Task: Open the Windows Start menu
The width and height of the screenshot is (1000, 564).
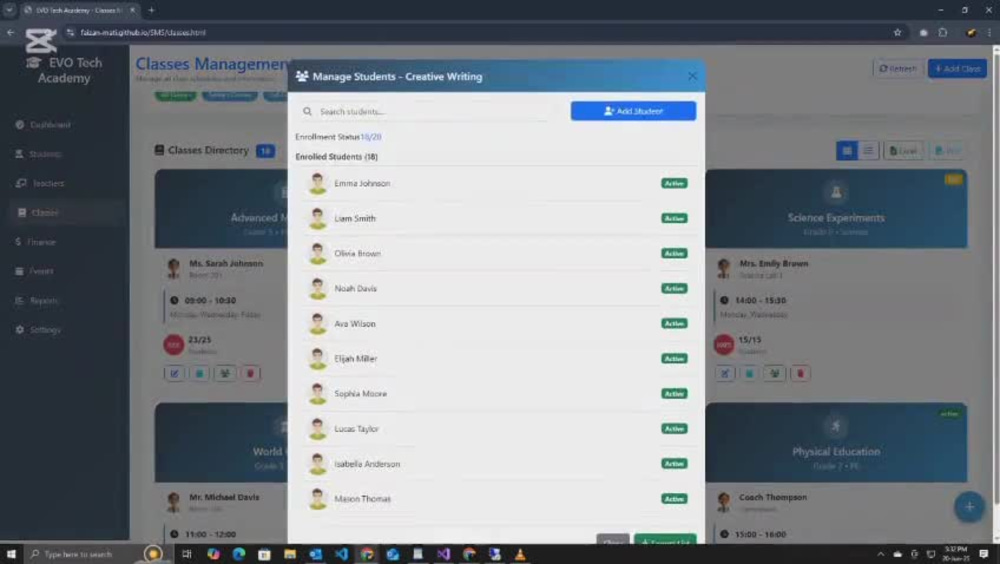Action: coord(11,554)
